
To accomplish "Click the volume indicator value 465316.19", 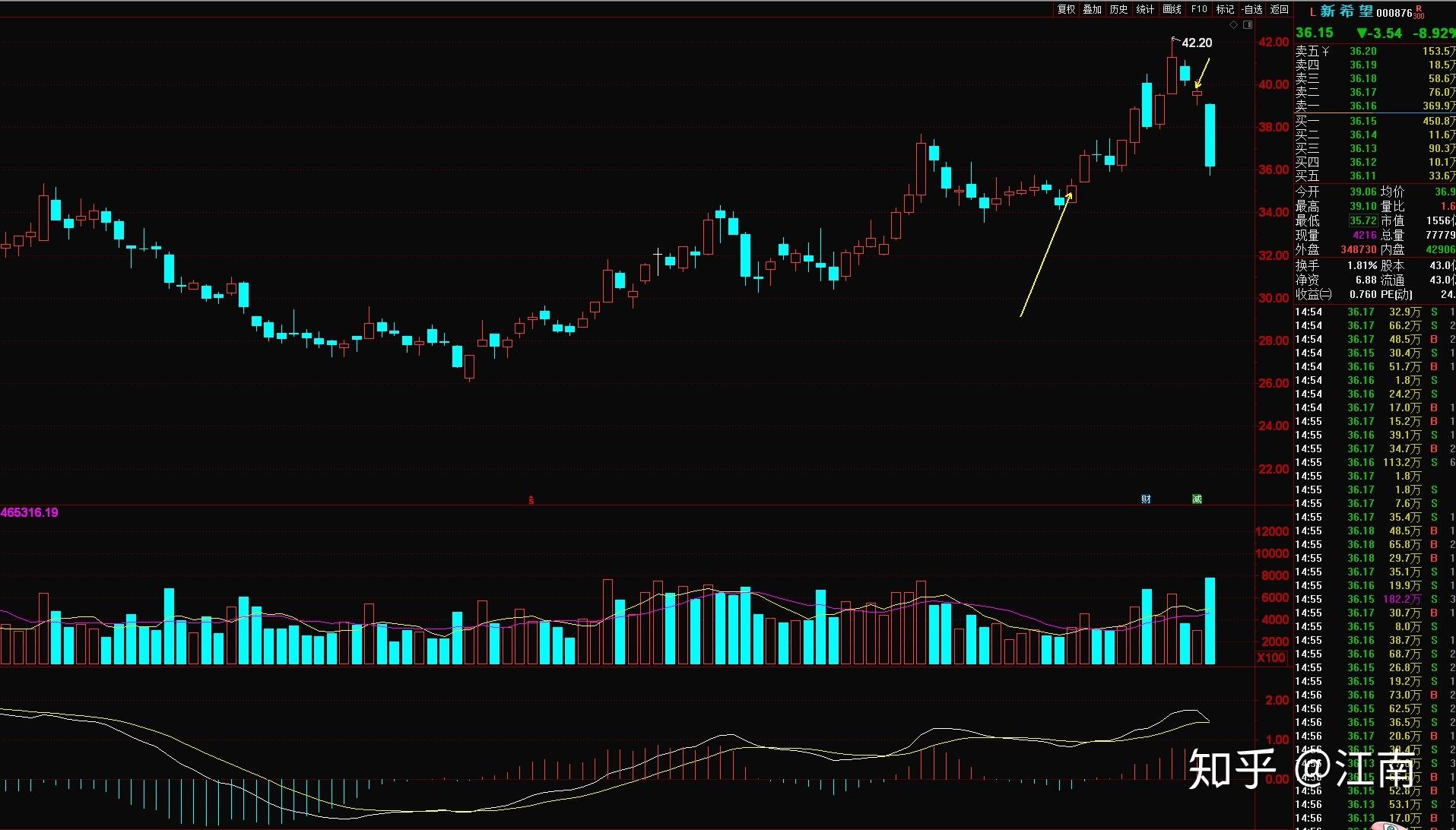I will (x=30, y=513).
